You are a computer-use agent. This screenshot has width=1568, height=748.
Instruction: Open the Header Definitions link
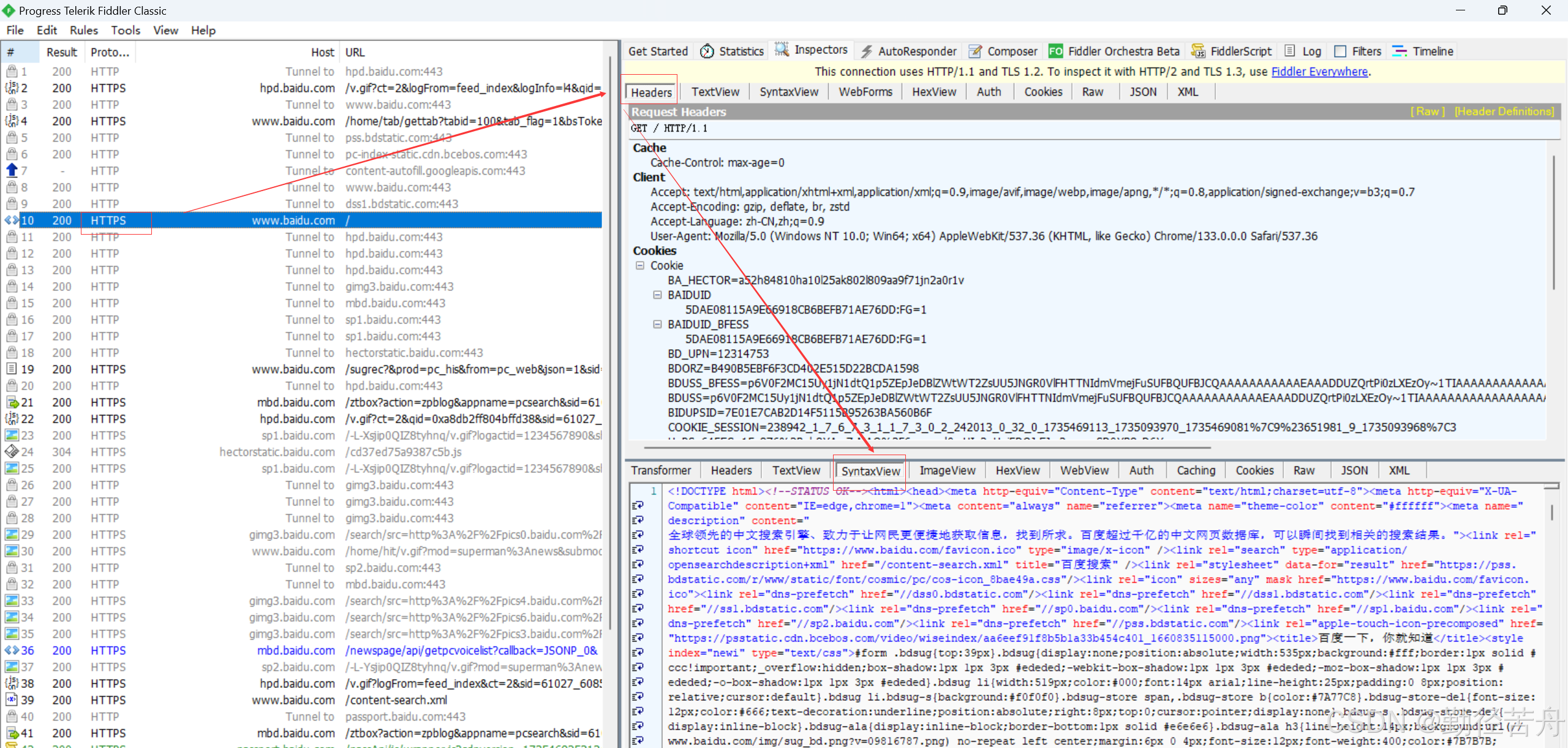point(1504,111)
